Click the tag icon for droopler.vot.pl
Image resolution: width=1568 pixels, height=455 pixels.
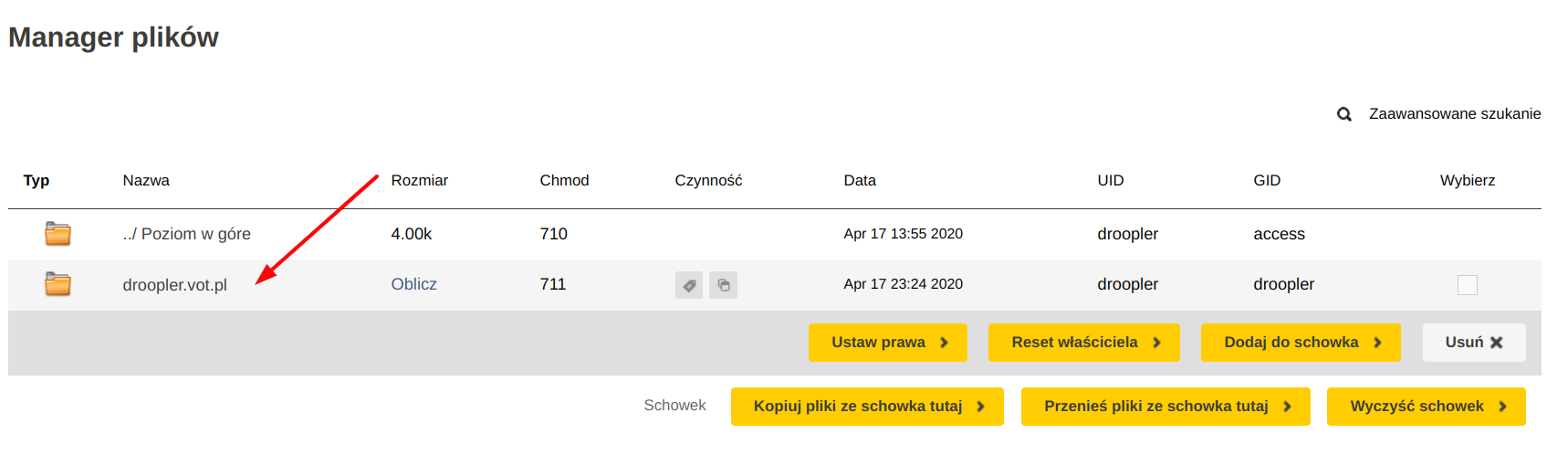click(689, 285)
